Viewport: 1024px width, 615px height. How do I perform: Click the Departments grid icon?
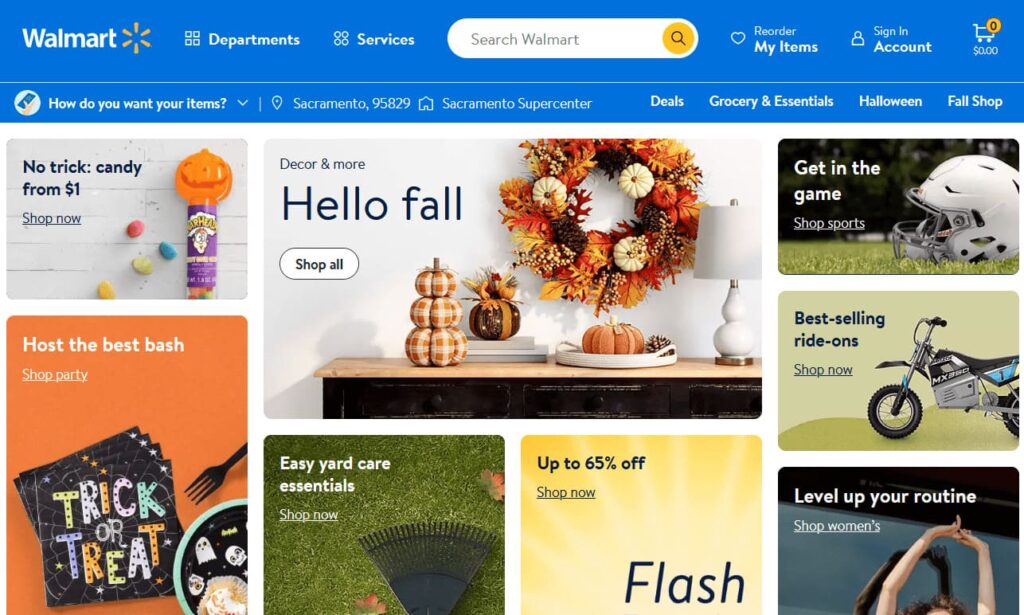point(192,39)
